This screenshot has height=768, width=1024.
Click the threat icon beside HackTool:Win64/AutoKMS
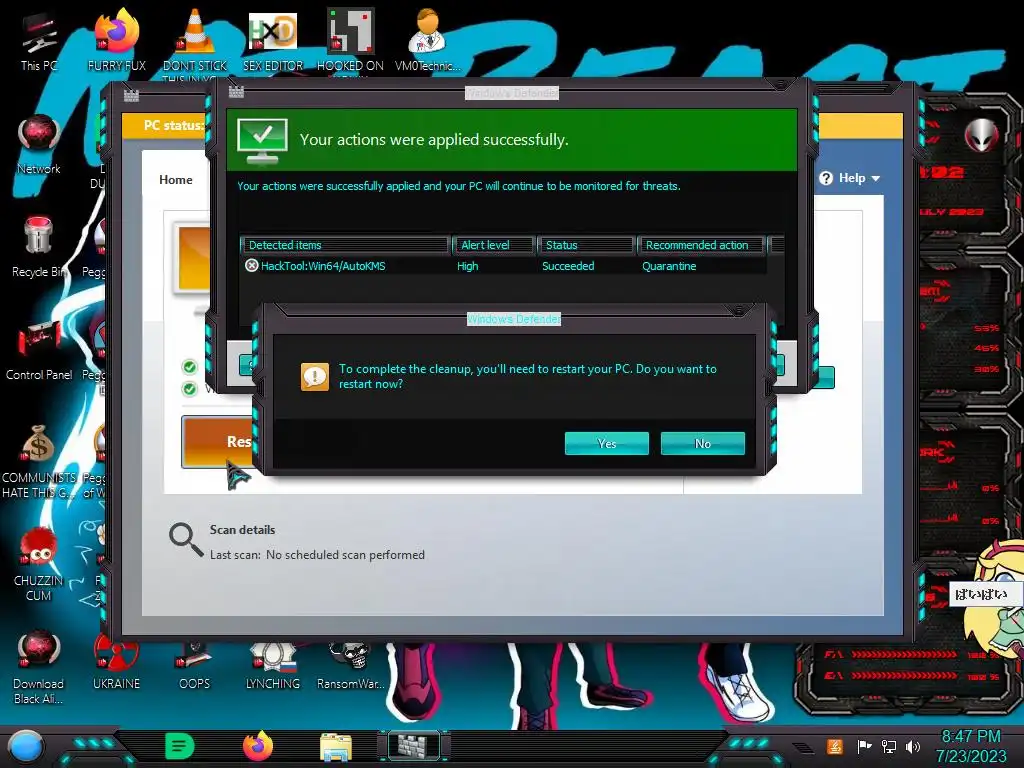pyautogui.click(x=251, y=266)
